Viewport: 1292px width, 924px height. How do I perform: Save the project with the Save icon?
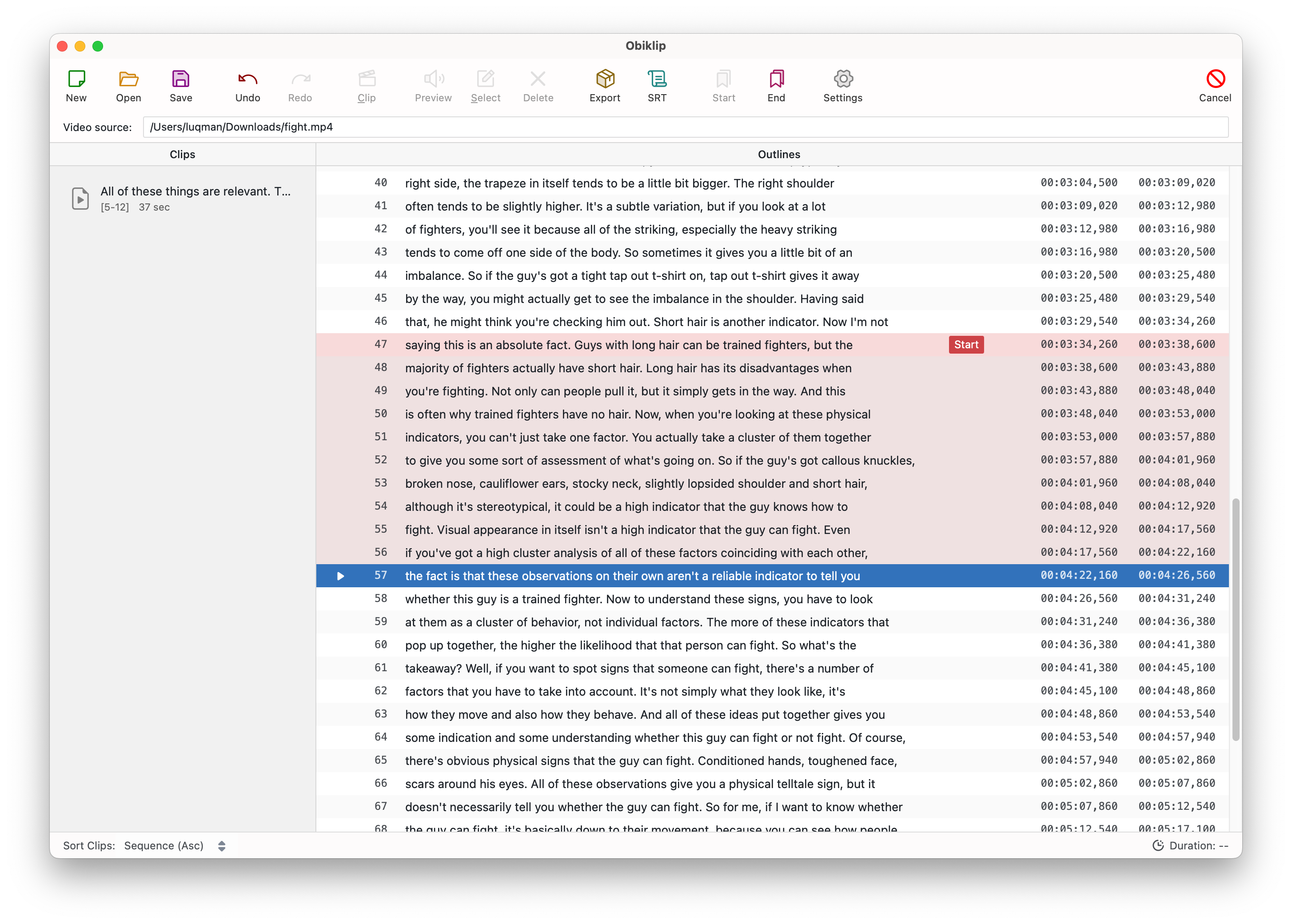[x=180, y=79]
